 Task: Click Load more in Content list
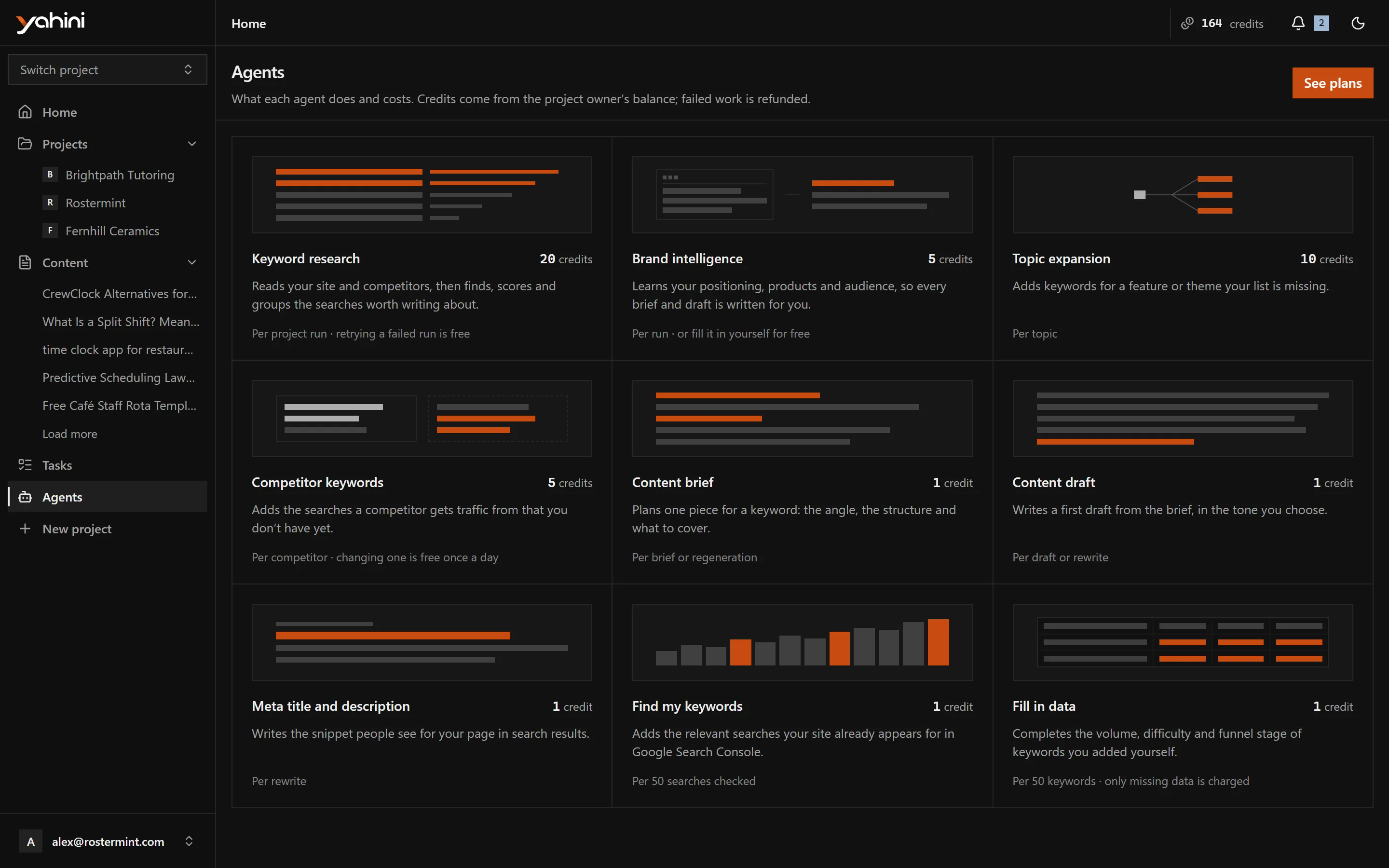(69, 434)
